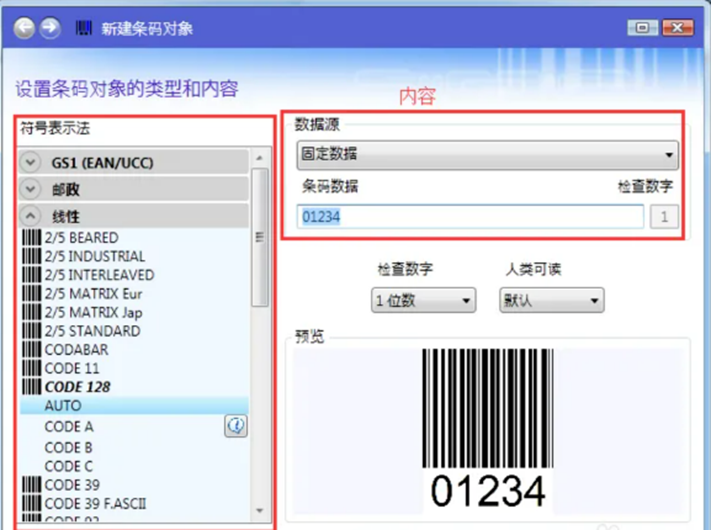Open the info icon beside CODE A
The image size is (711, 530).
point(236,426)
